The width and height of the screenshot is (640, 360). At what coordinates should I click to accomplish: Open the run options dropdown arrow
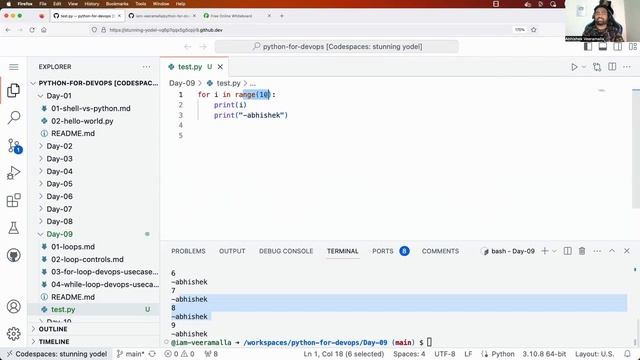pyautogui.click(x=584, y=67)
